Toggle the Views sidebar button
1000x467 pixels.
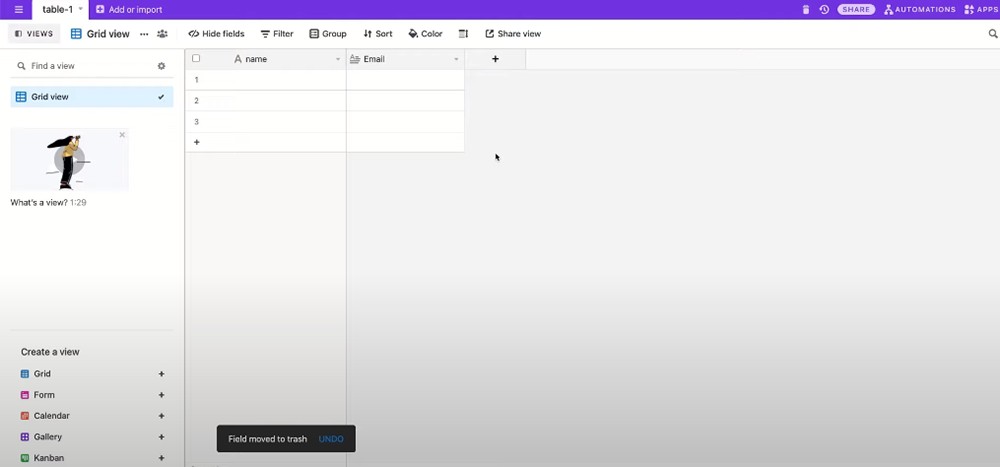(34, 34)
